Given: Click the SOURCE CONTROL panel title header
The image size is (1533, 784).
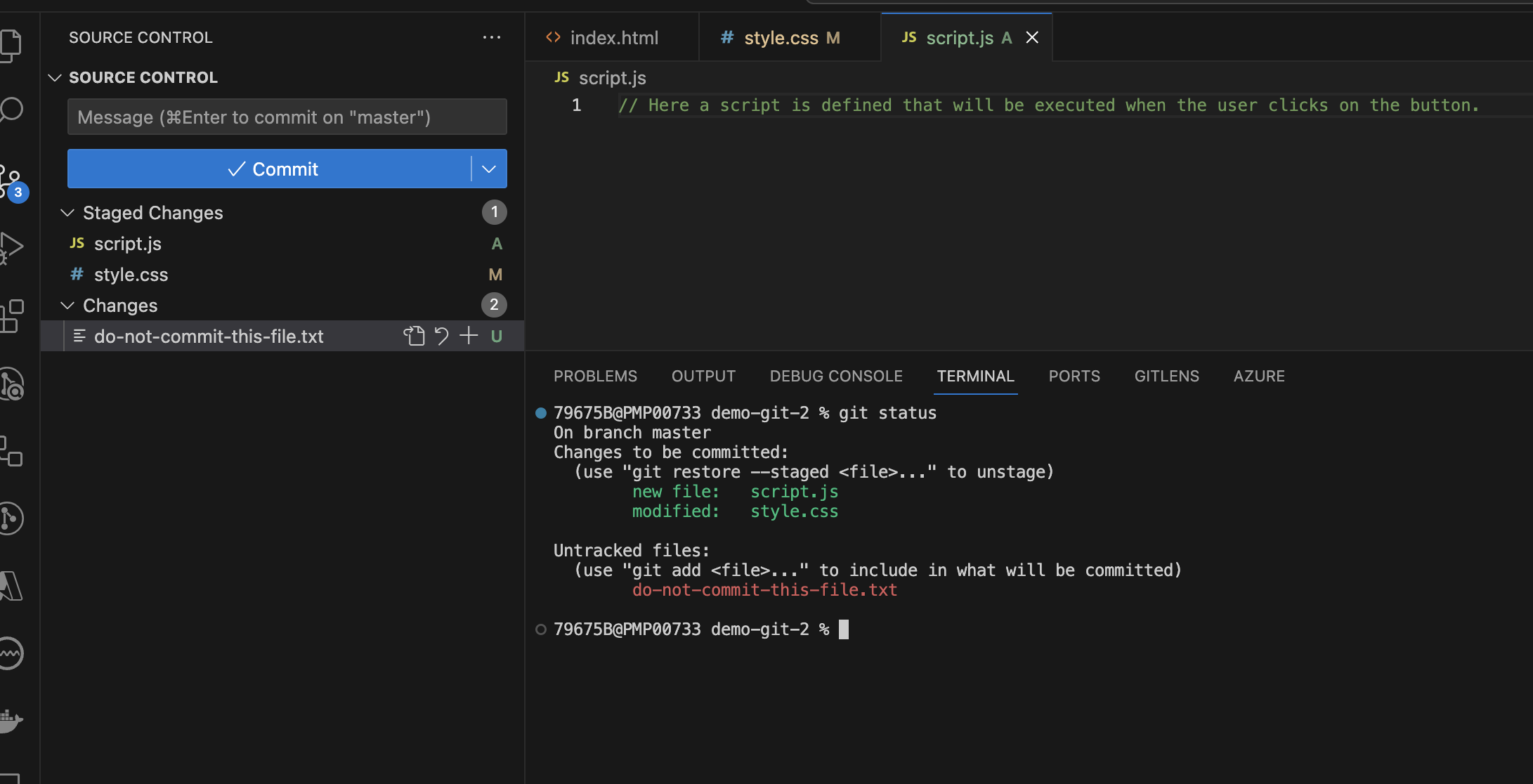Looking at the screenshot, I should [141, 37].
